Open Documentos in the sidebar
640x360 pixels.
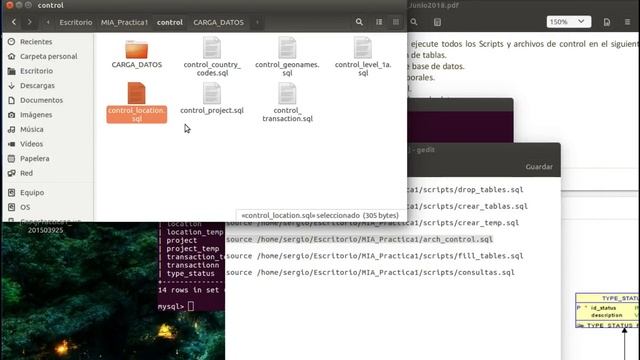pyautogui.click(x=41, y=100)
